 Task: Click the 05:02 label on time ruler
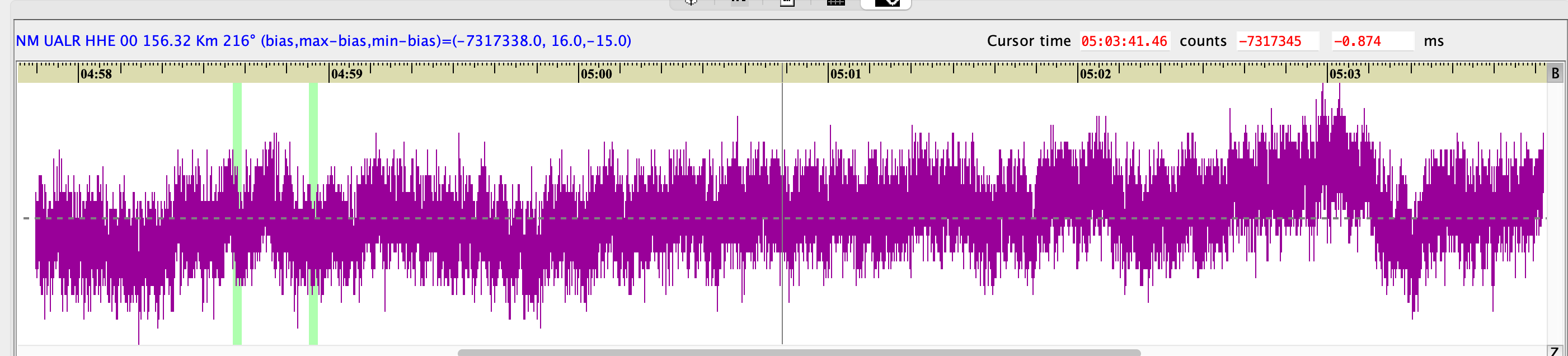[1095, 74]
